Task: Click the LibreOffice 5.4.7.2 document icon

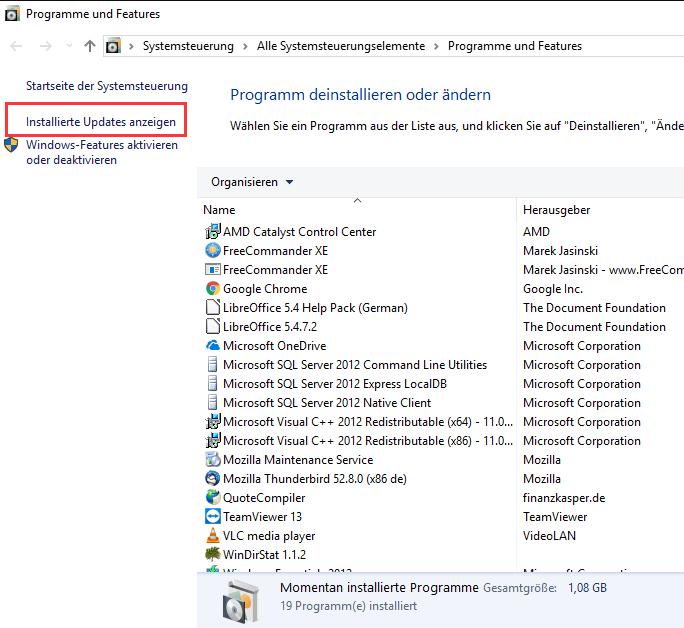Action: [x=213, y=326]
